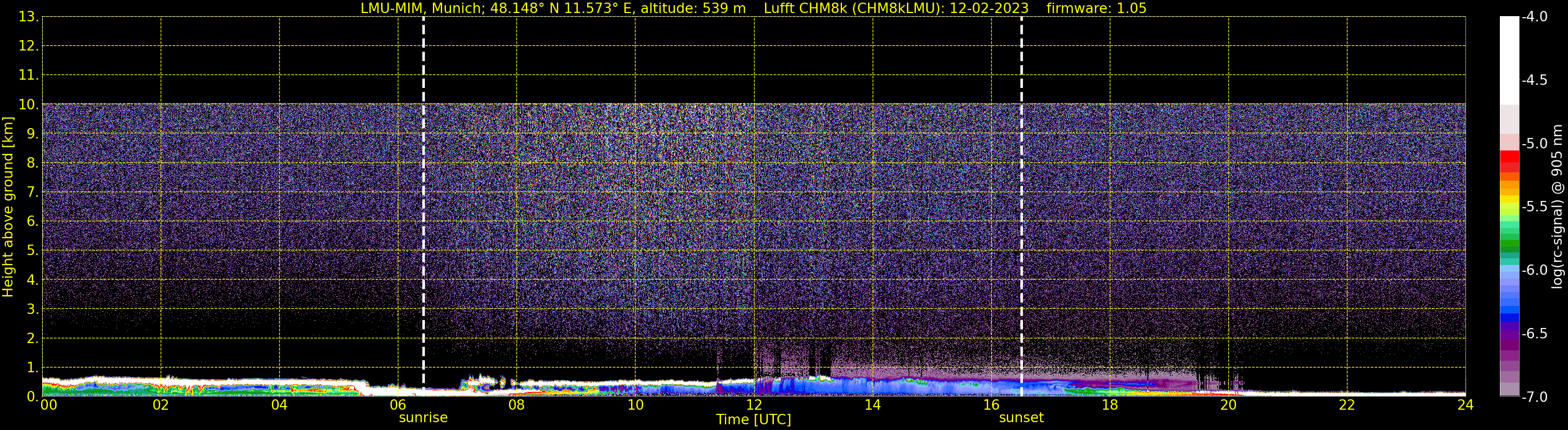Click the height axis tick label "0."
The width and height of the screenshot is (1568, 430).
[x=33, y=397]
